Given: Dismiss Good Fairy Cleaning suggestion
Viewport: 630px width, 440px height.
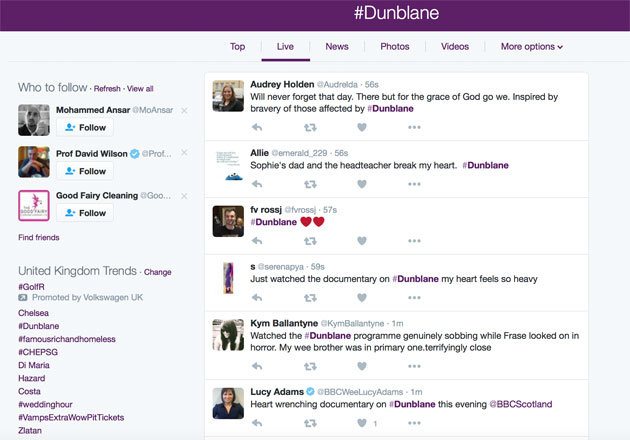Looking at the screenshot, I should tap(184, 196).
